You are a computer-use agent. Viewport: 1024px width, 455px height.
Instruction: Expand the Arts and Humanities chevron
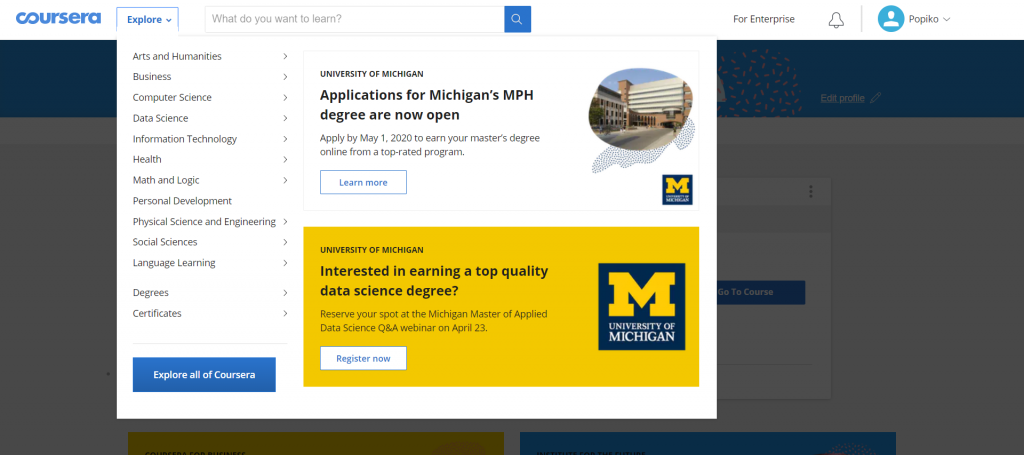pyautogui.click(x=285, y=56)
